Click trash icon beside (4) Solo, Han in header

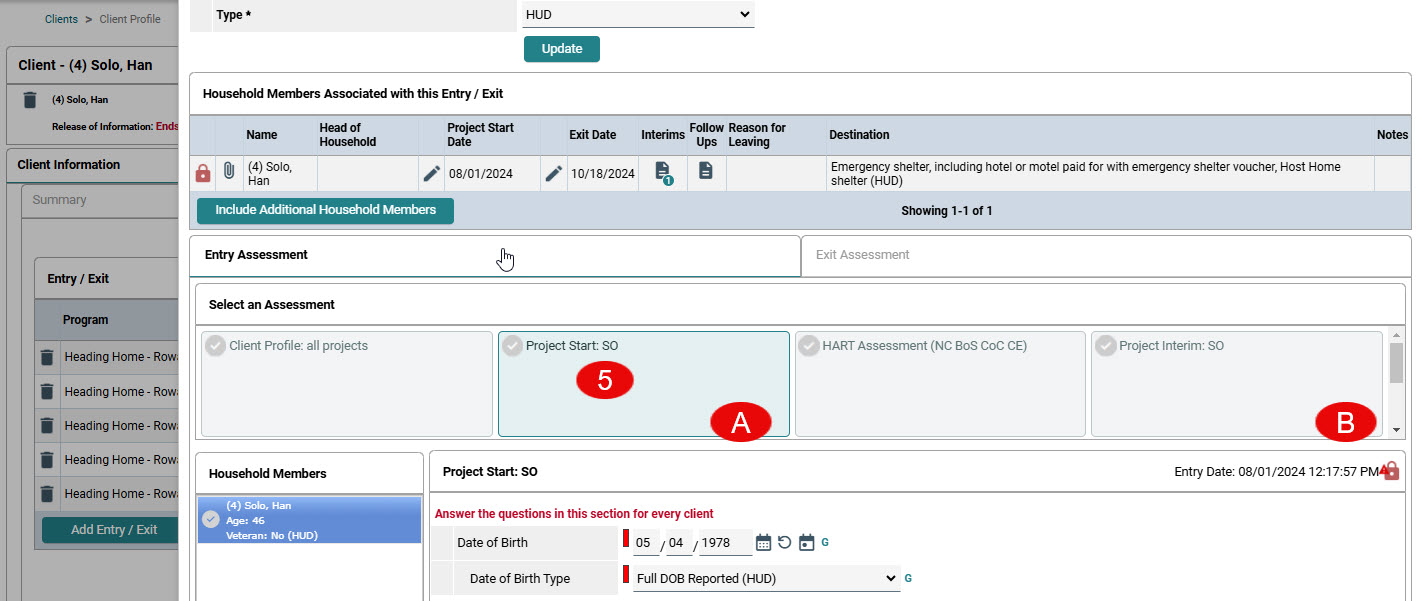click(x=30, y=99)
